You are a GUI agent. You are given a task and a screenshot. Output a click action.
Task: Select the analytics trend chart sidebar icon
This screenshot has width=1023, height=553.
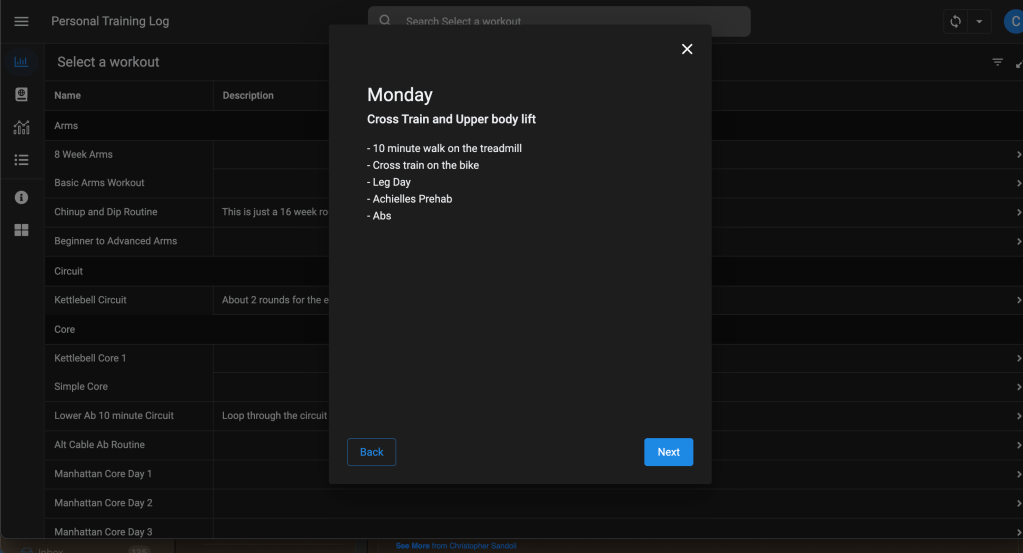coord(21,127)
